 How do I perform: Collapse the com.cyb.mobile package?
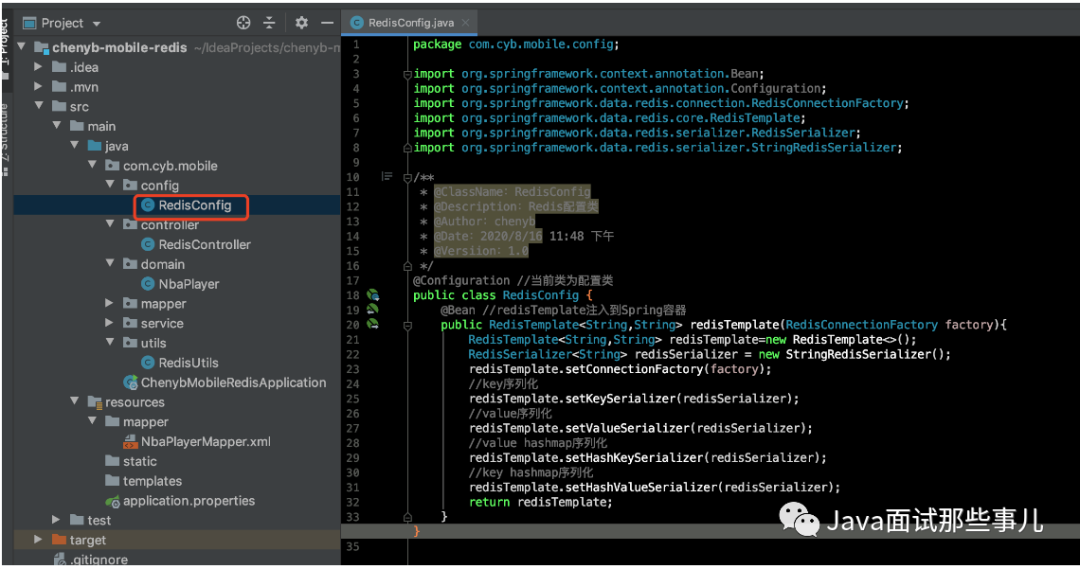(x=93, y=165)
